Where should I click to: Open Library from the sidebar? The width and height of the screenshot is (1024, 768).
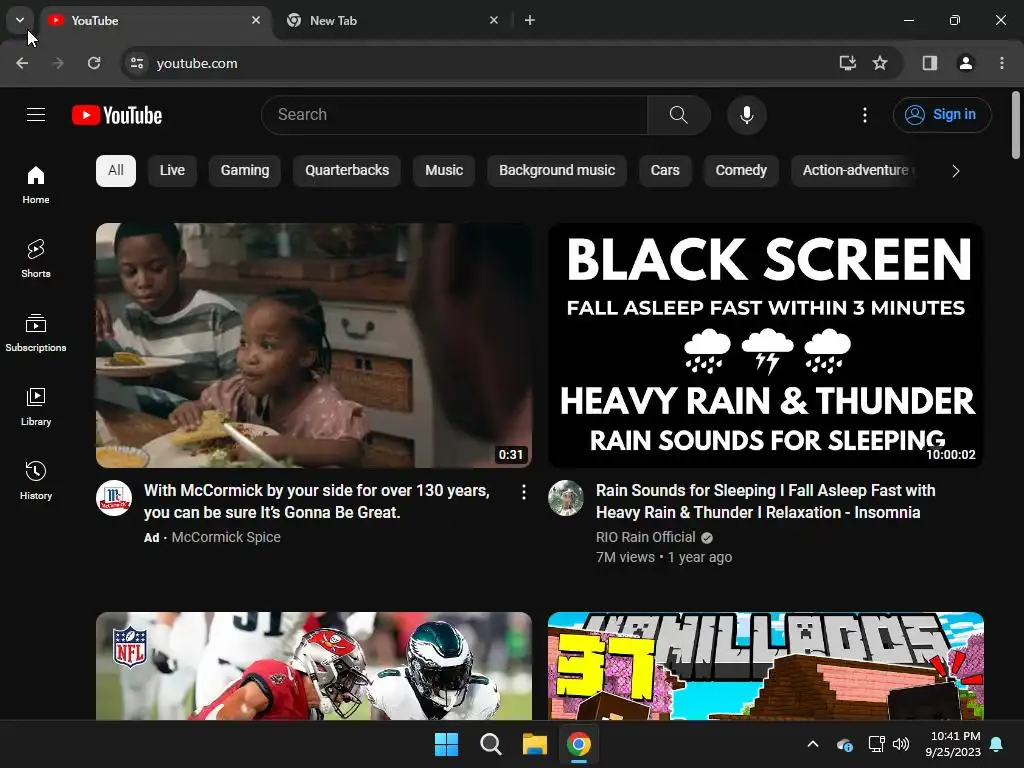[x=36, y=406]
